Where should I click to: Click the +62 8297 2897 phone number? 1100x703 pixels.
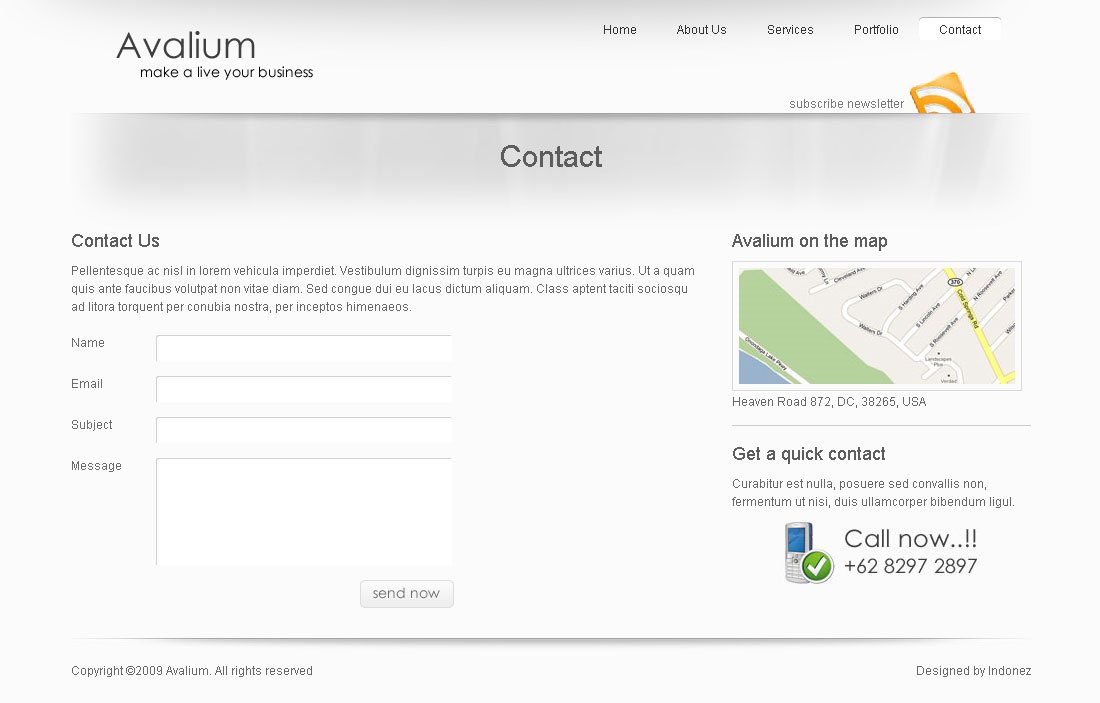[x=910, y=566]
